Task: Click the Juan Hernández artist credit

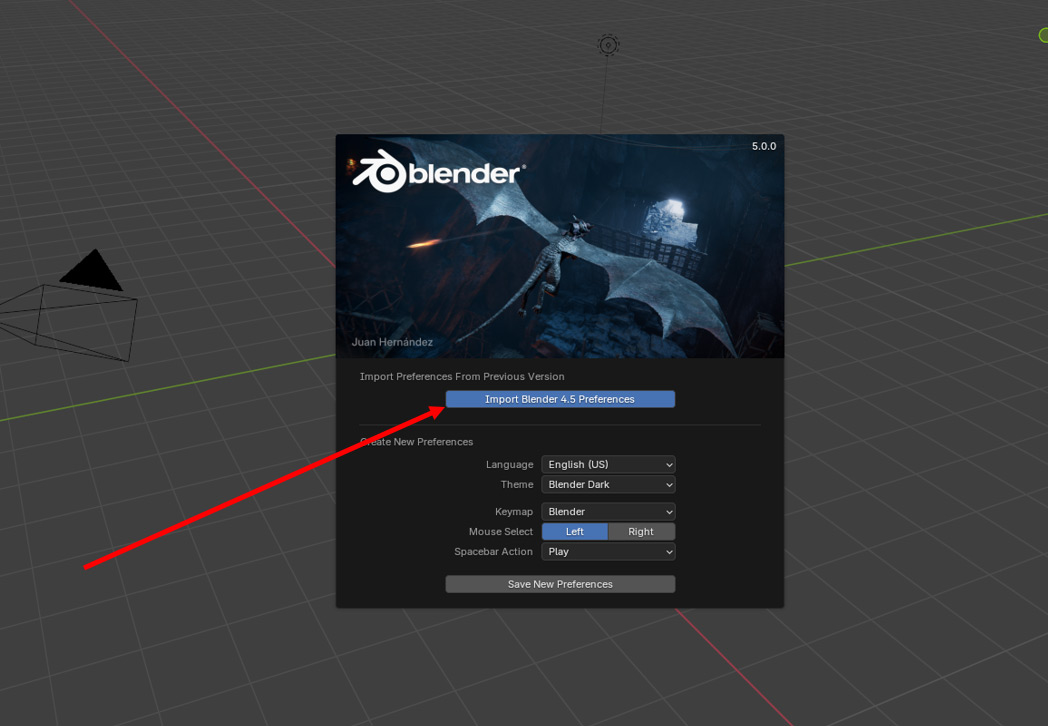Action: (x=392, y=342)
